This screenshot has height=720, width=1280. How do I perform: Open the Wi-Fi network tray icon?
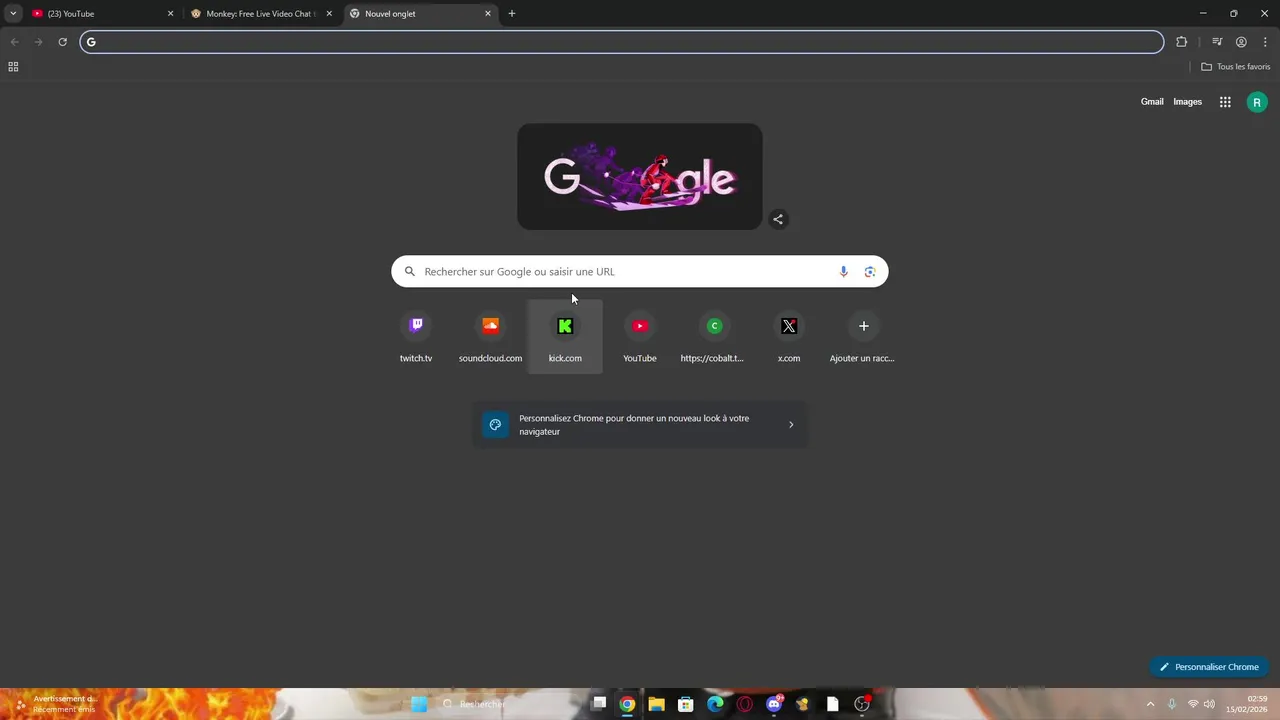(1193, 704)
